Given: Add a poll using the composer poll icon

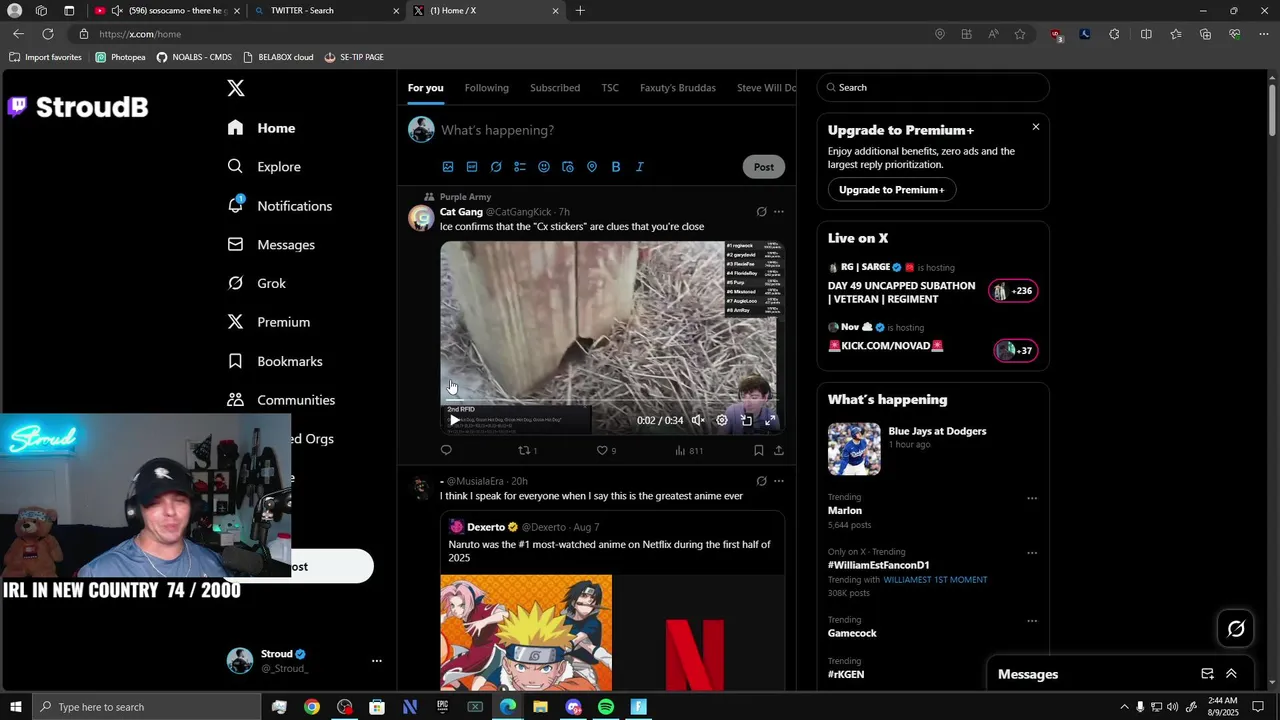Looking at the screenshot, I should click(x=520, y=167).
